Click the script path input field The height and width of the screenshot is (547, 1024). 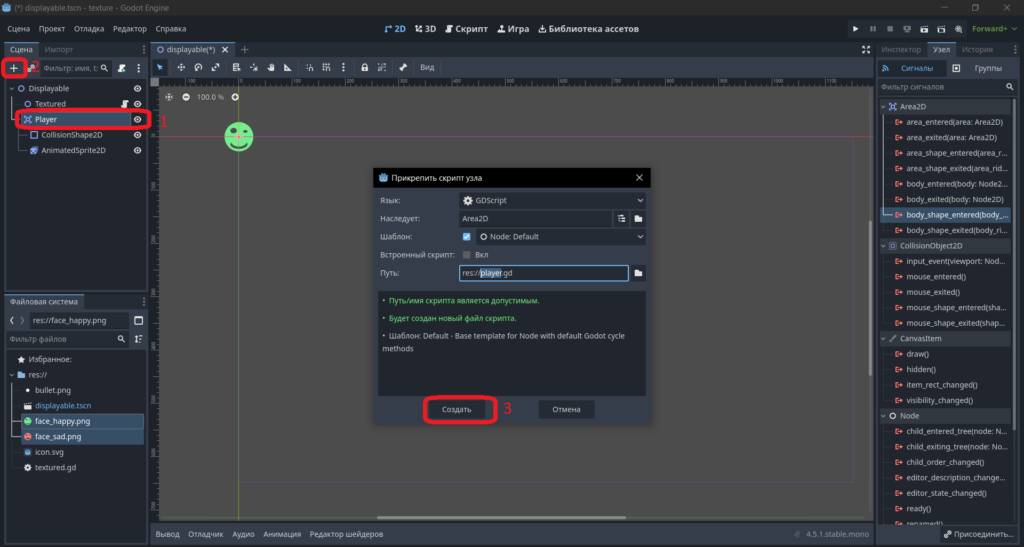tap(543, 273)
